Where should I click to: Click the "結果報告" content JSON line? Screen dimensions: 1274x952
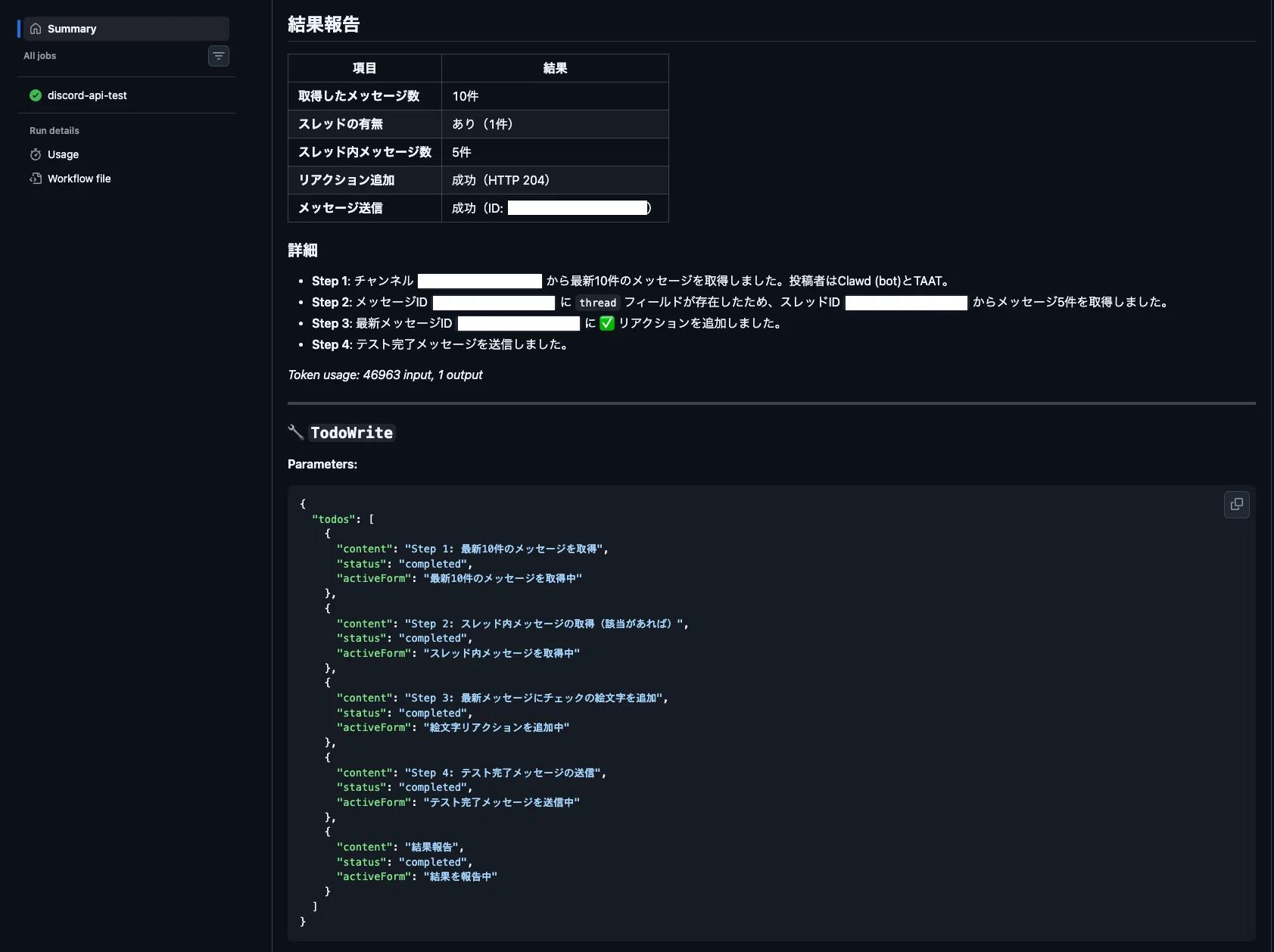[x=400, y=847]
